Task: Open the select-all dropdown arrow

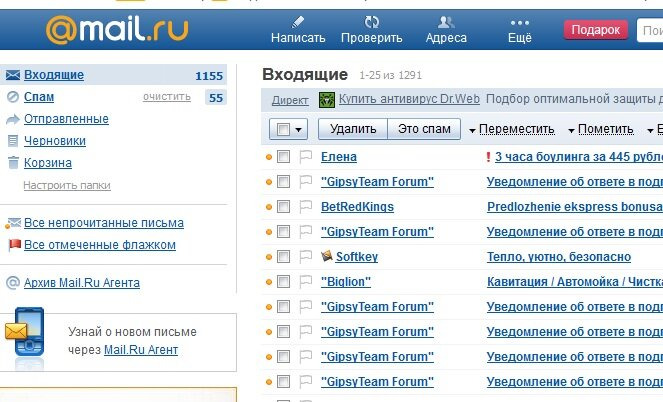Action: [299, 130]
